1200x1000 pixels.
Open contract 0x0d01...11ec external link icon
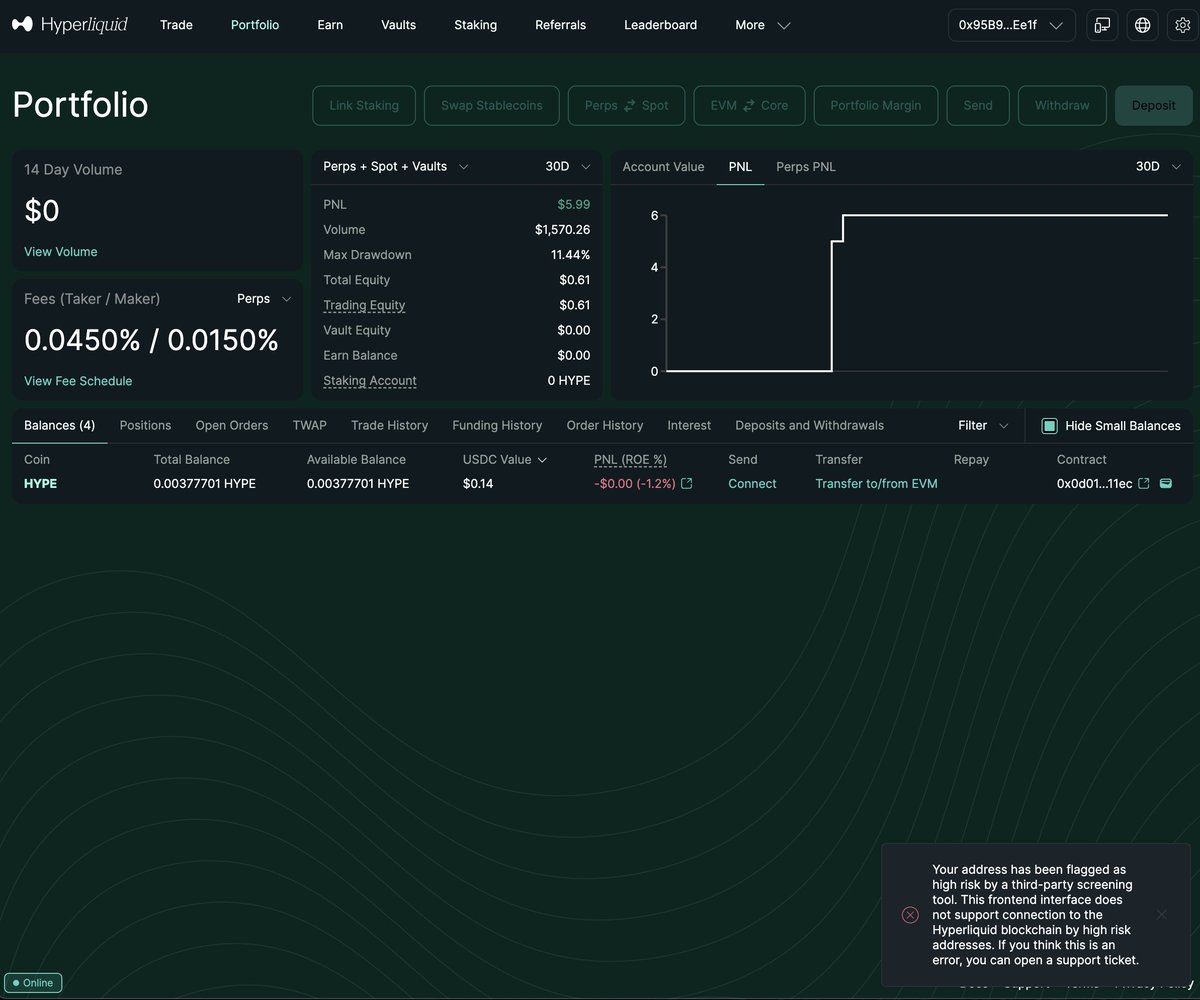1144,484
